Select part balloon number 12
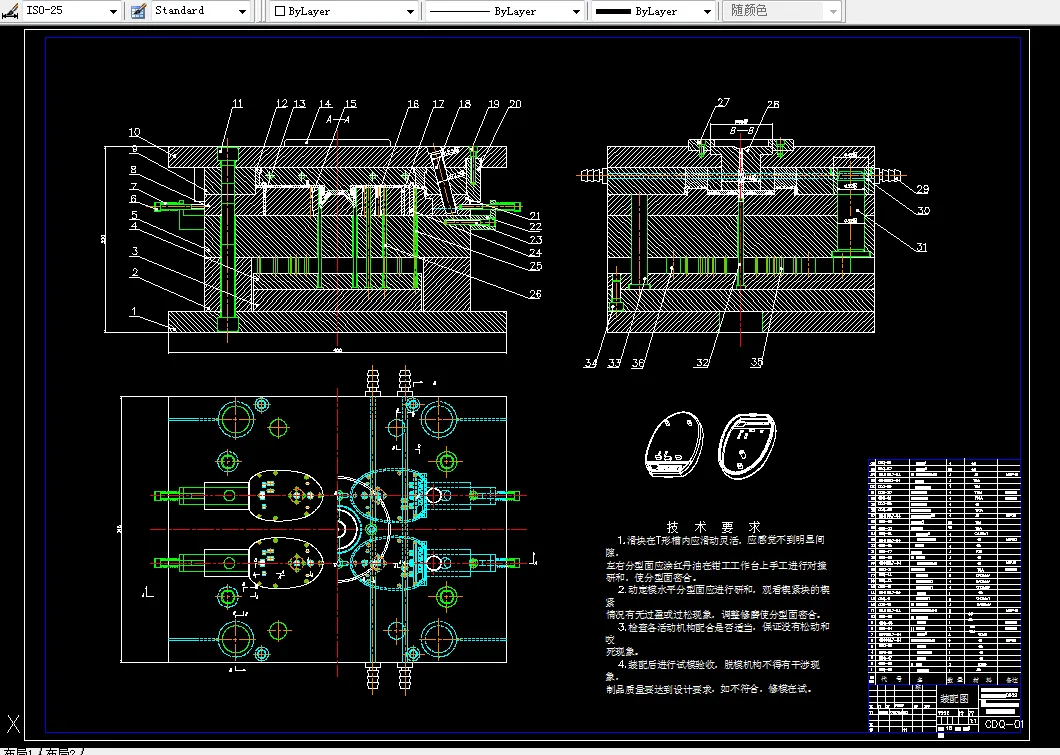The height and width of the screenshot is (755, 1060). [x=282, y=103]
